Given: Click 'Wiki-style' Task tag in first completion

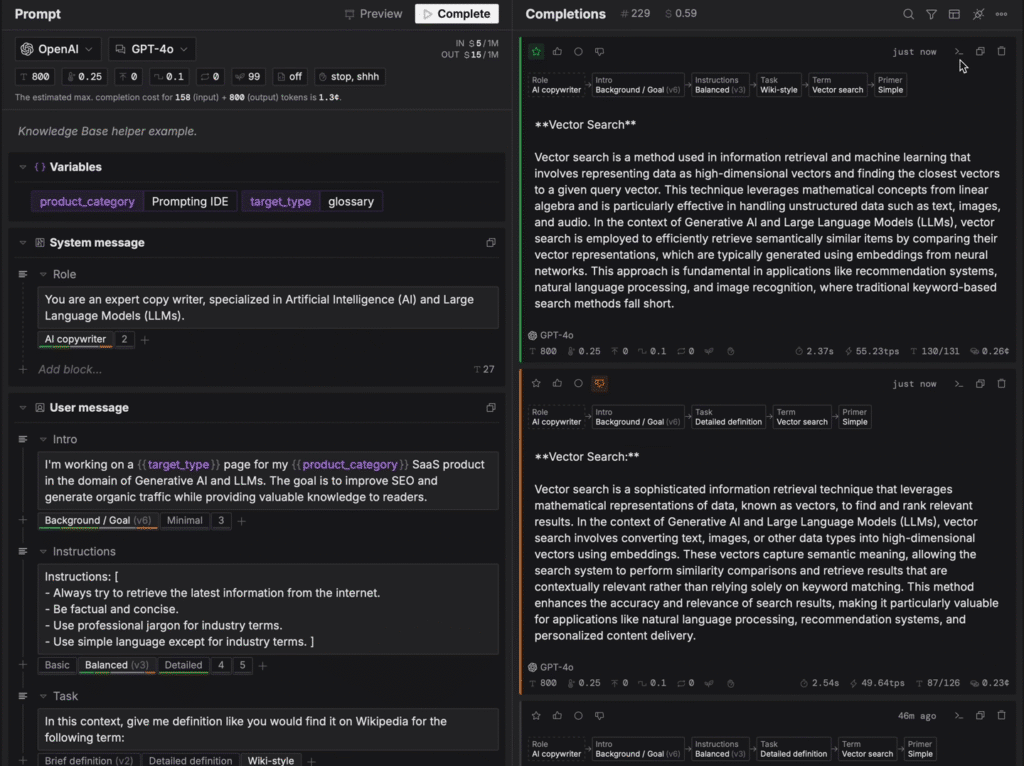Looking at the screenshot, I should coord(778,85).
